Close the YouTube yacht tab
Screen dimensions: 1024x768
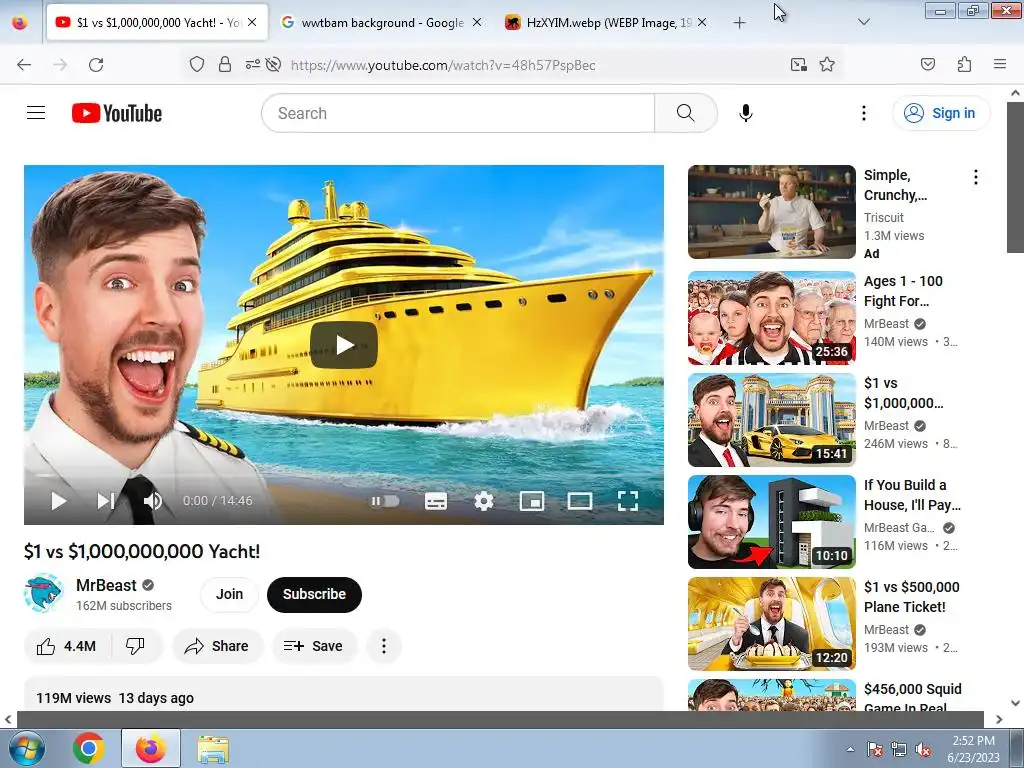(252, 23)
